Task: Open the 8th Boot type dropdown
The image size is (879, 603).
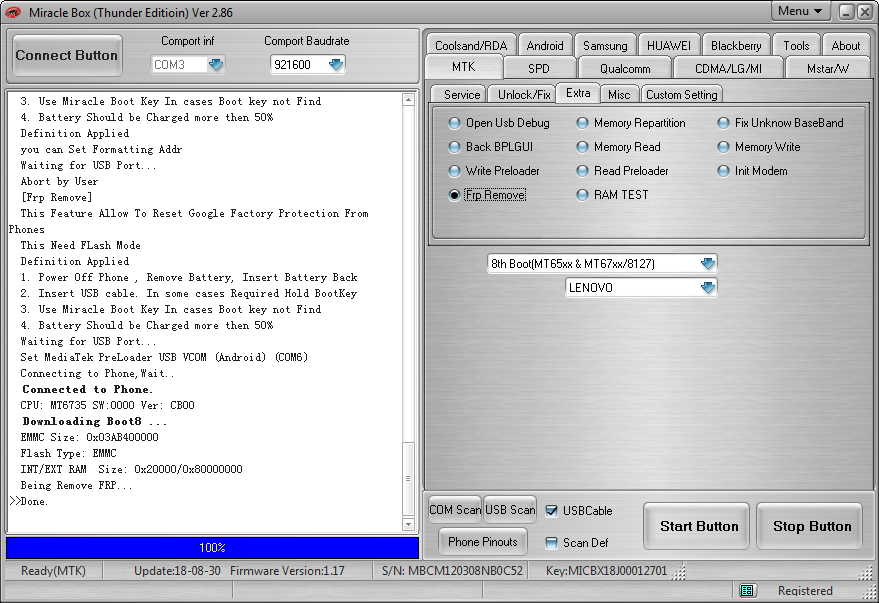Action: (x=707, y=263)
